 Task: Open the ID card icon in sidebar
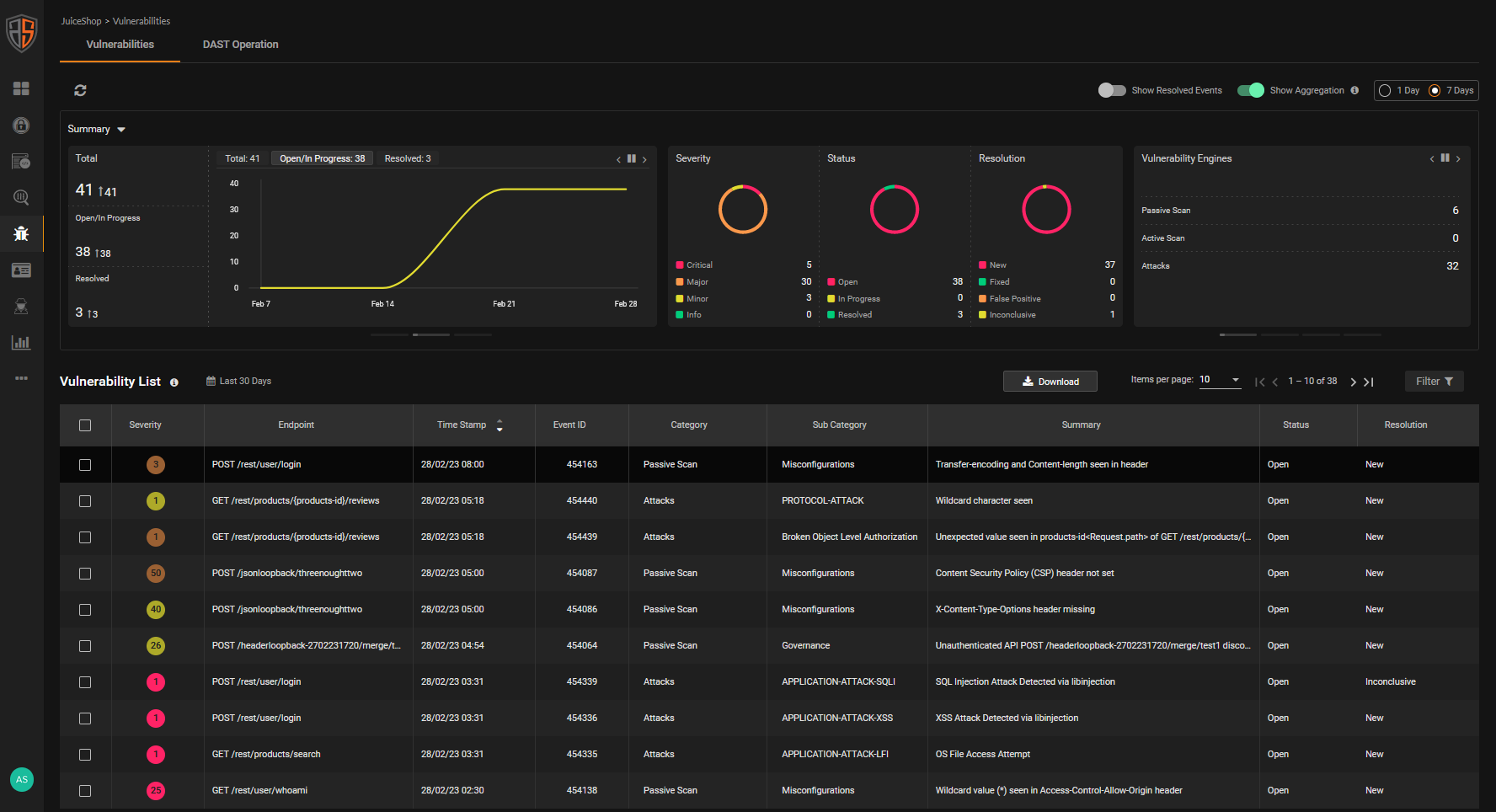coord(21,270)
